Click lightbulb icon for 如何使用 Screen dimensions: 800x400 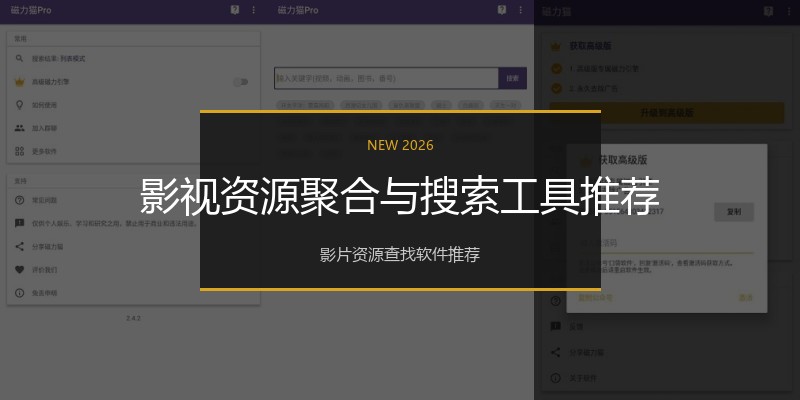19,105
